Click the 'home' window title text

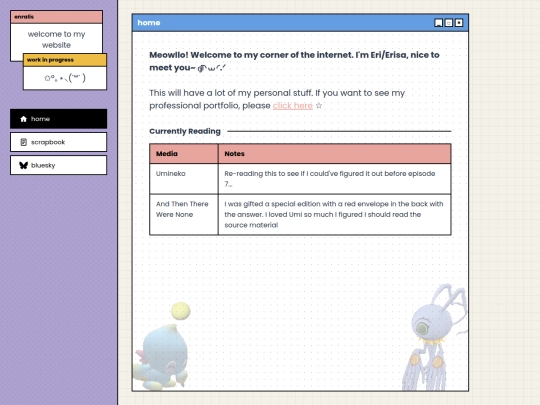(149, 23)
